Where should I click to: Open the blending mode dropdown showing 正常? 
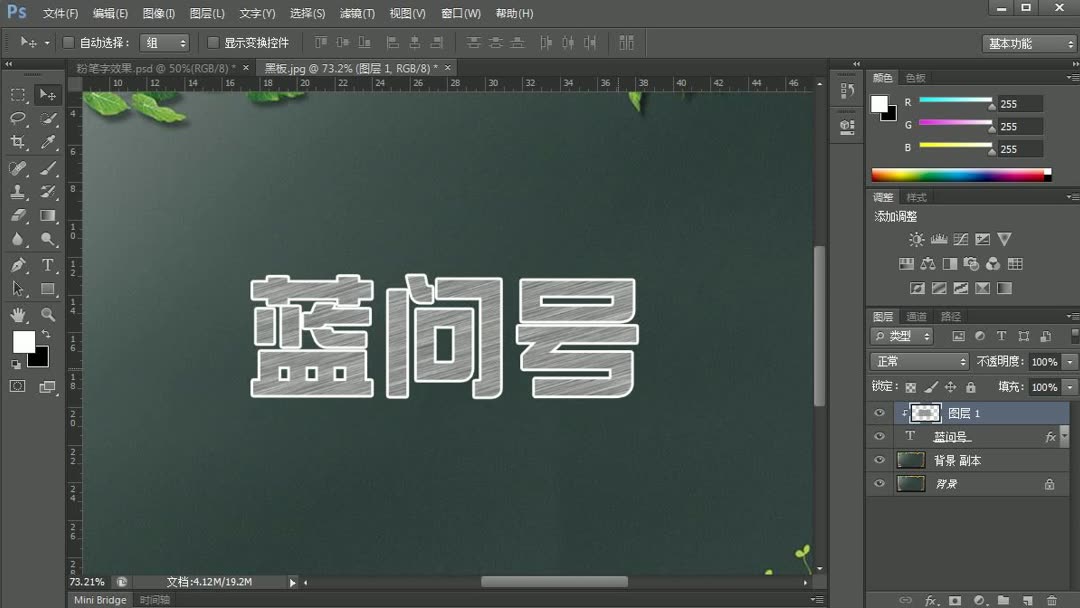click(x=918, y=361)
